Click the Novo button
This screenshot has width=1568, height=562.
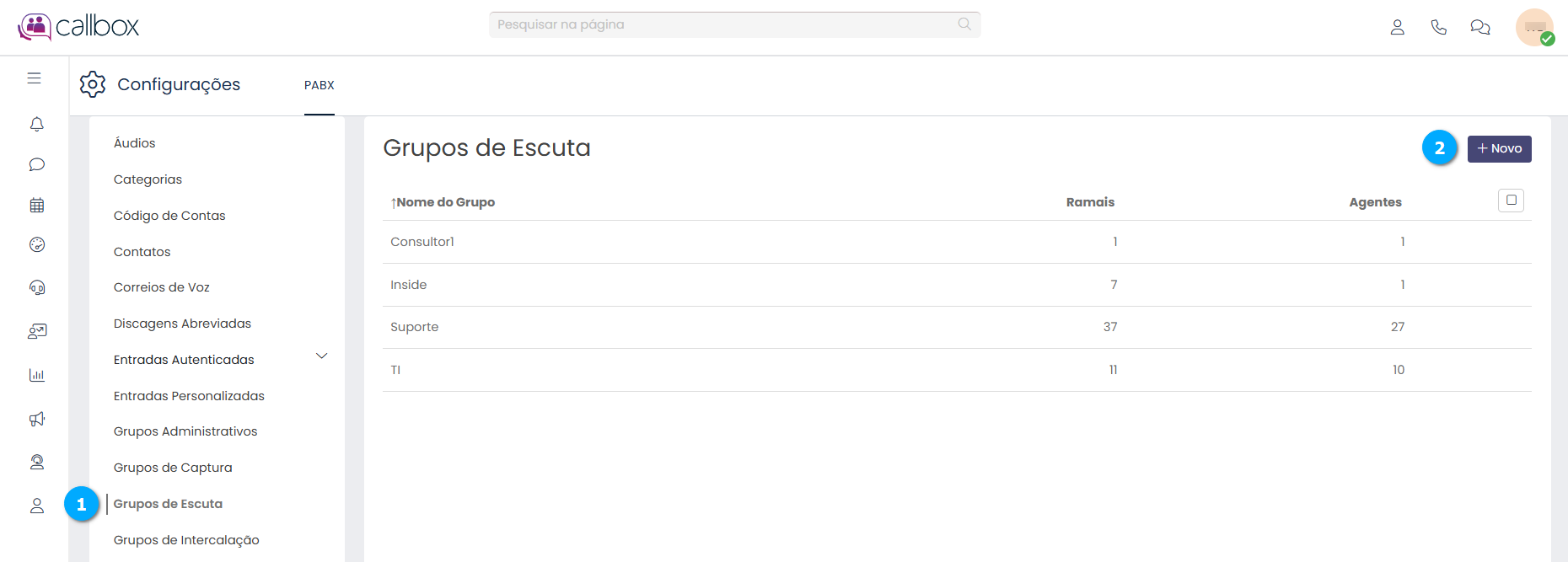[x=1499, y=148]
